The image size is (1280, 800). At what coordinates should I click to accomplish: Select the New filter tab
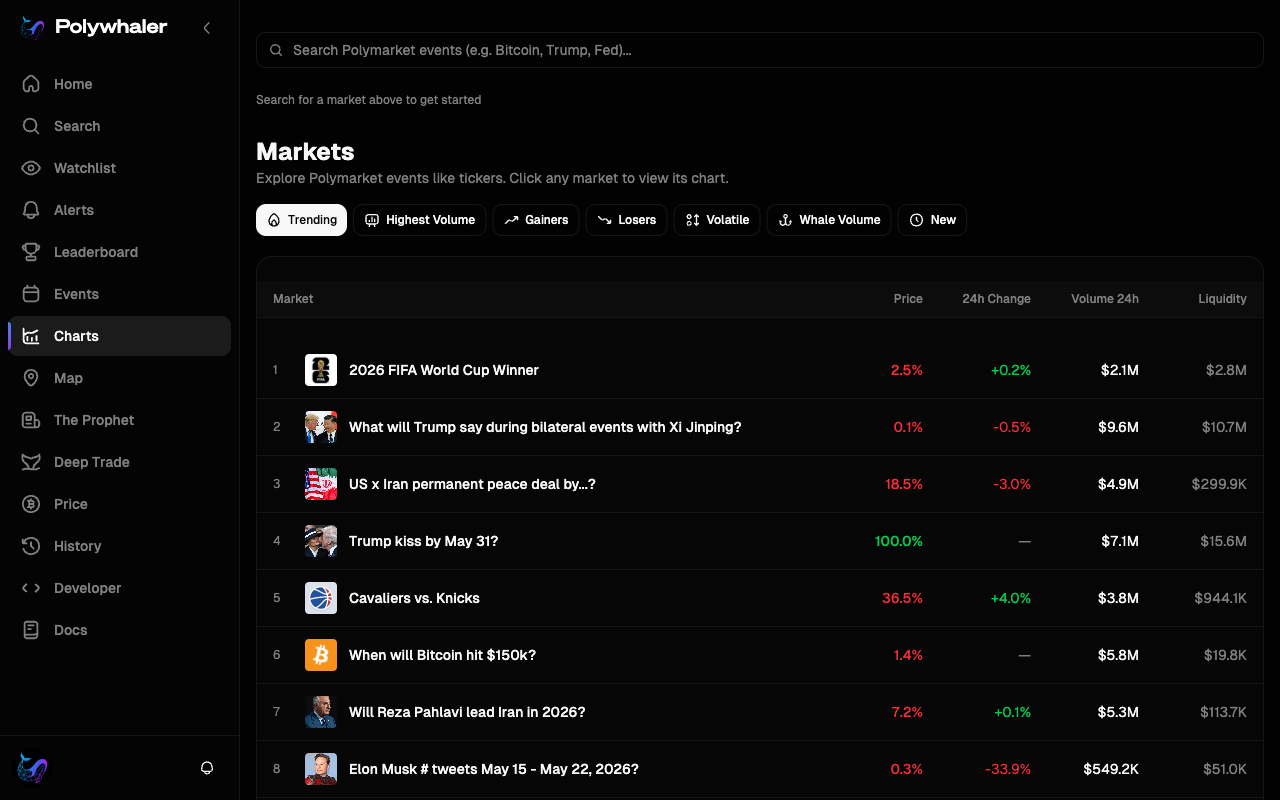click(932, 220)
